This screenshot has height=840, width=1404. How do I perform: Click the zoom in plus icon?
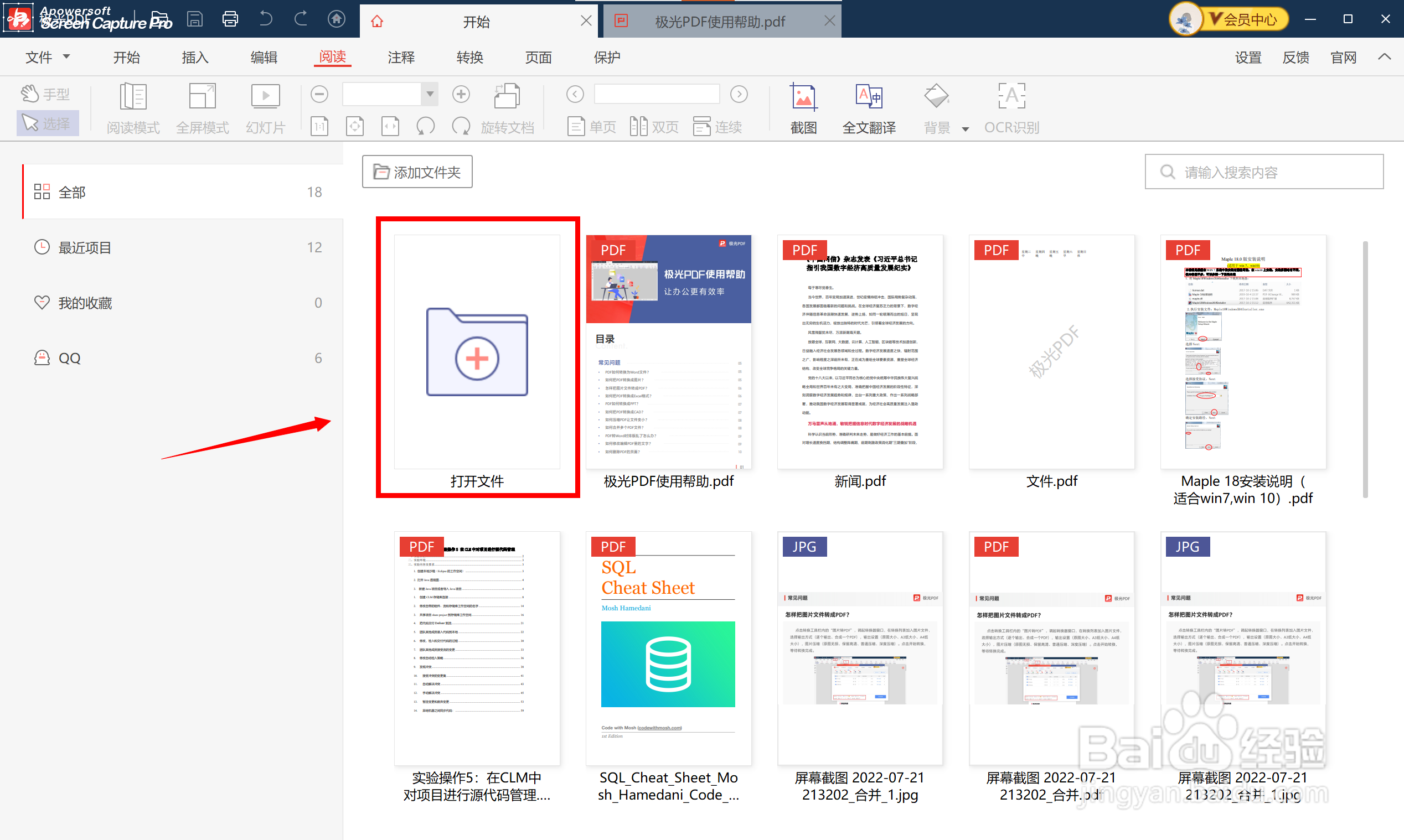pos(461,94)
